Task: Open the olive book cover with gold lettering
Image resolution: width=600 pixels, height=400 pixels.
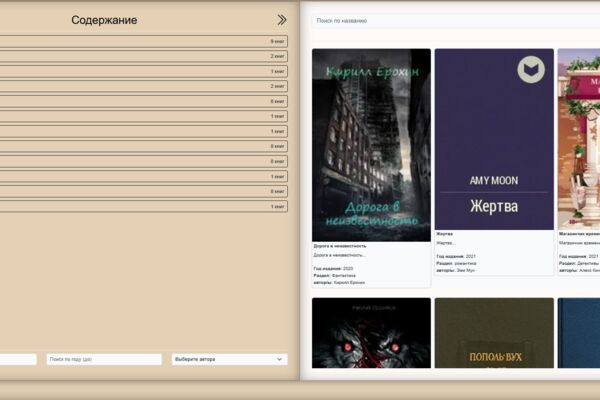Action: (x=494, y=333)
